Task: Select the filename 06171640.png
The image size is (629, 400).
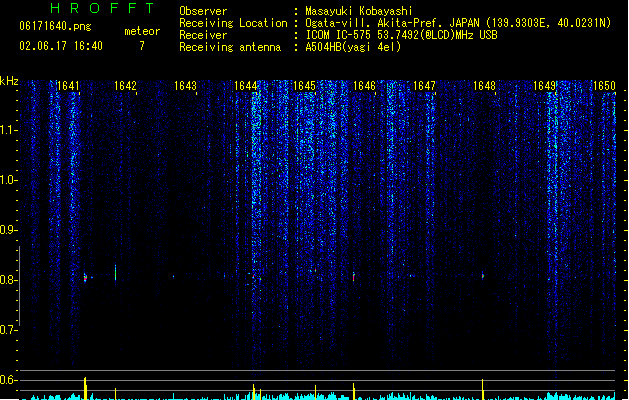Action: (55, 26)
